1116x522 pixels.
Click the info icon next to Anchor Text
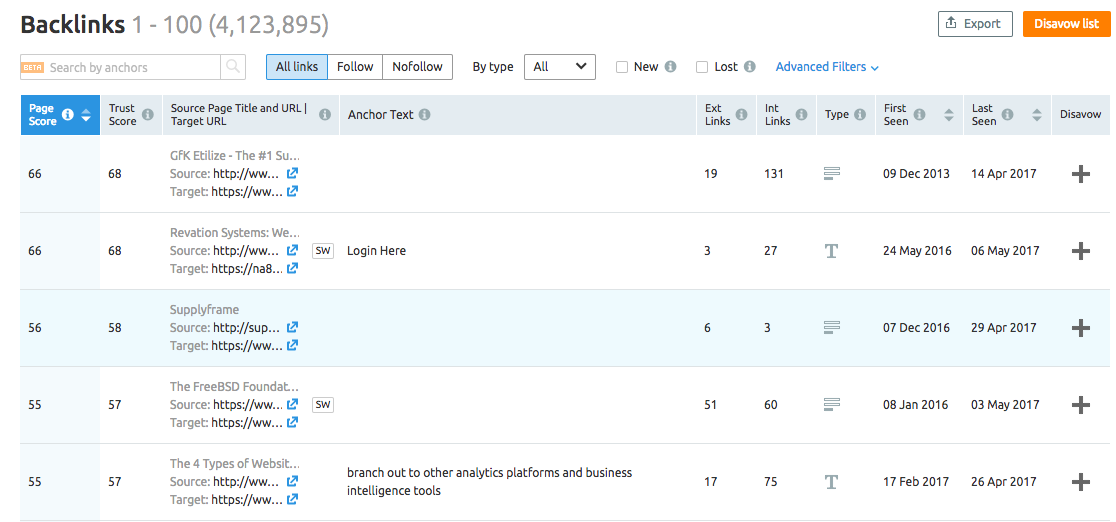click(424, 115)
